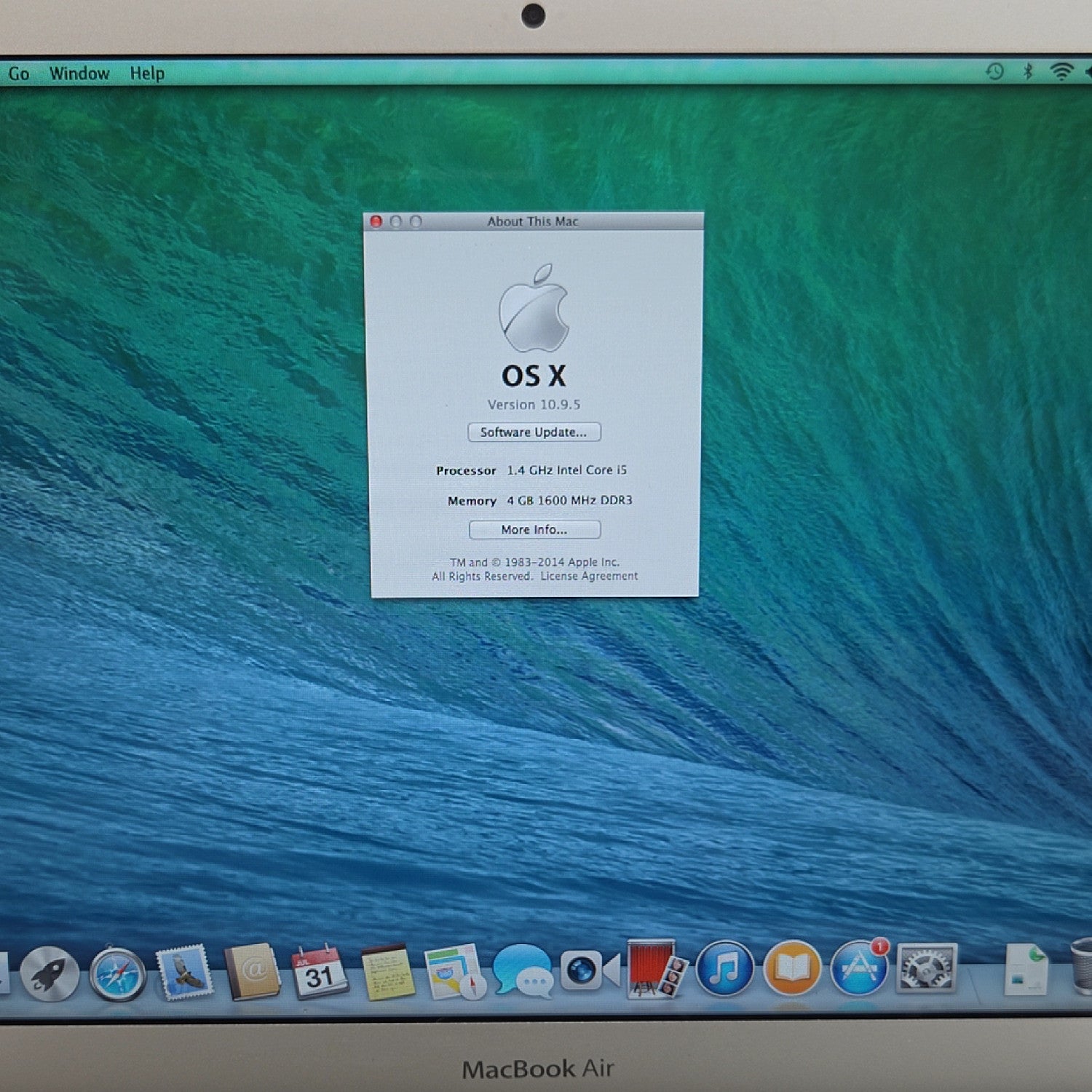The width and height of the screenshot is (1092, 1092).
Task: Click the "TM and © 1983-2014 Apple Inc." text
Action: coord(534,562)
